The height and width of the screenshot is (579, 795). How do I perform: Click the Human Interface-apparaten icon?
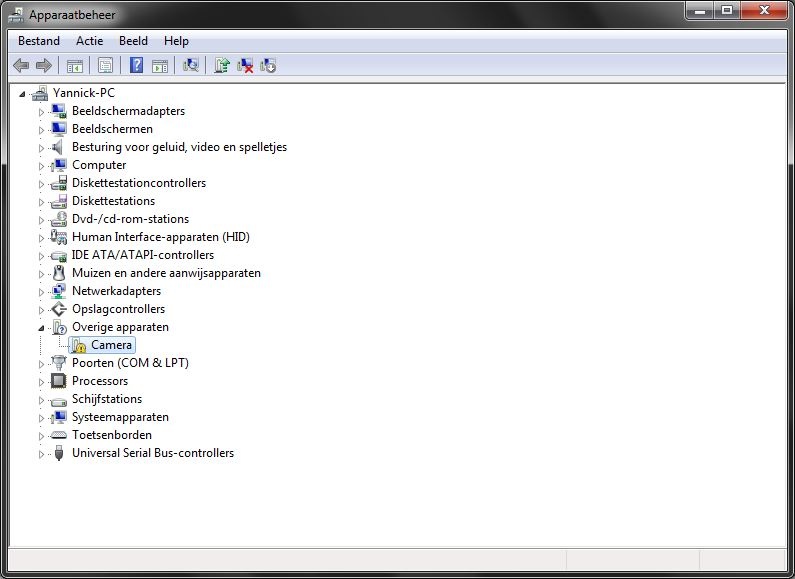click(x=59, y=237)
